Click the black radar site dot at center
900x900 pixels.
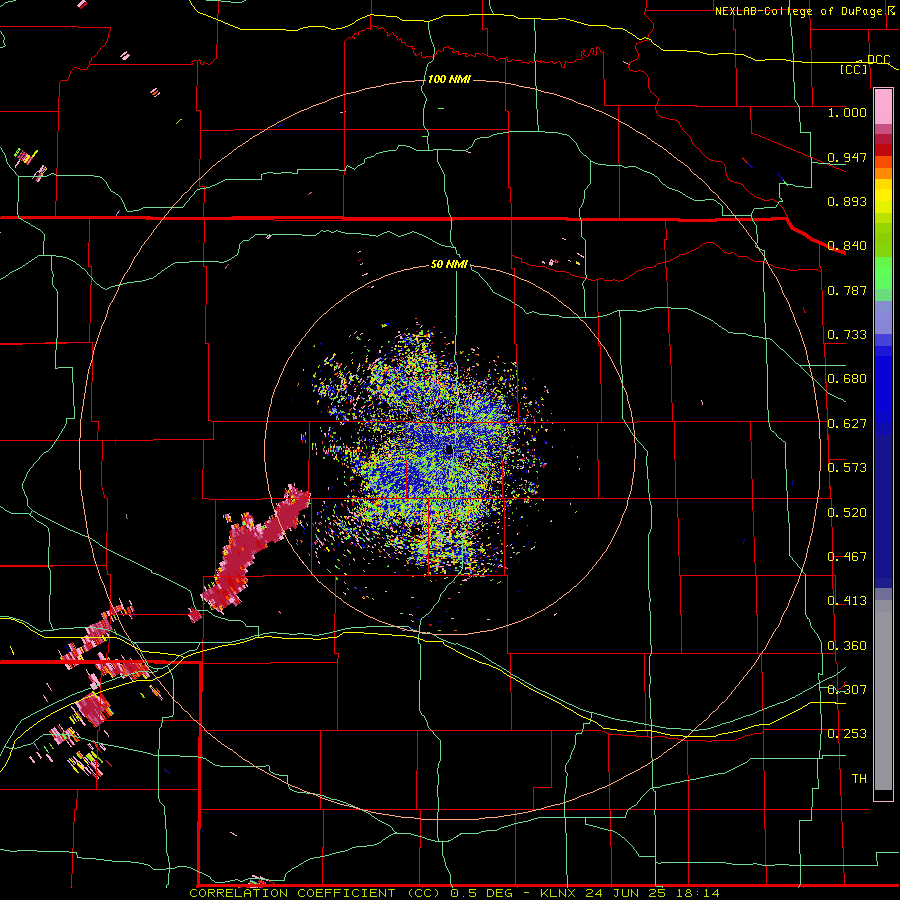click(x=449, y=451)
